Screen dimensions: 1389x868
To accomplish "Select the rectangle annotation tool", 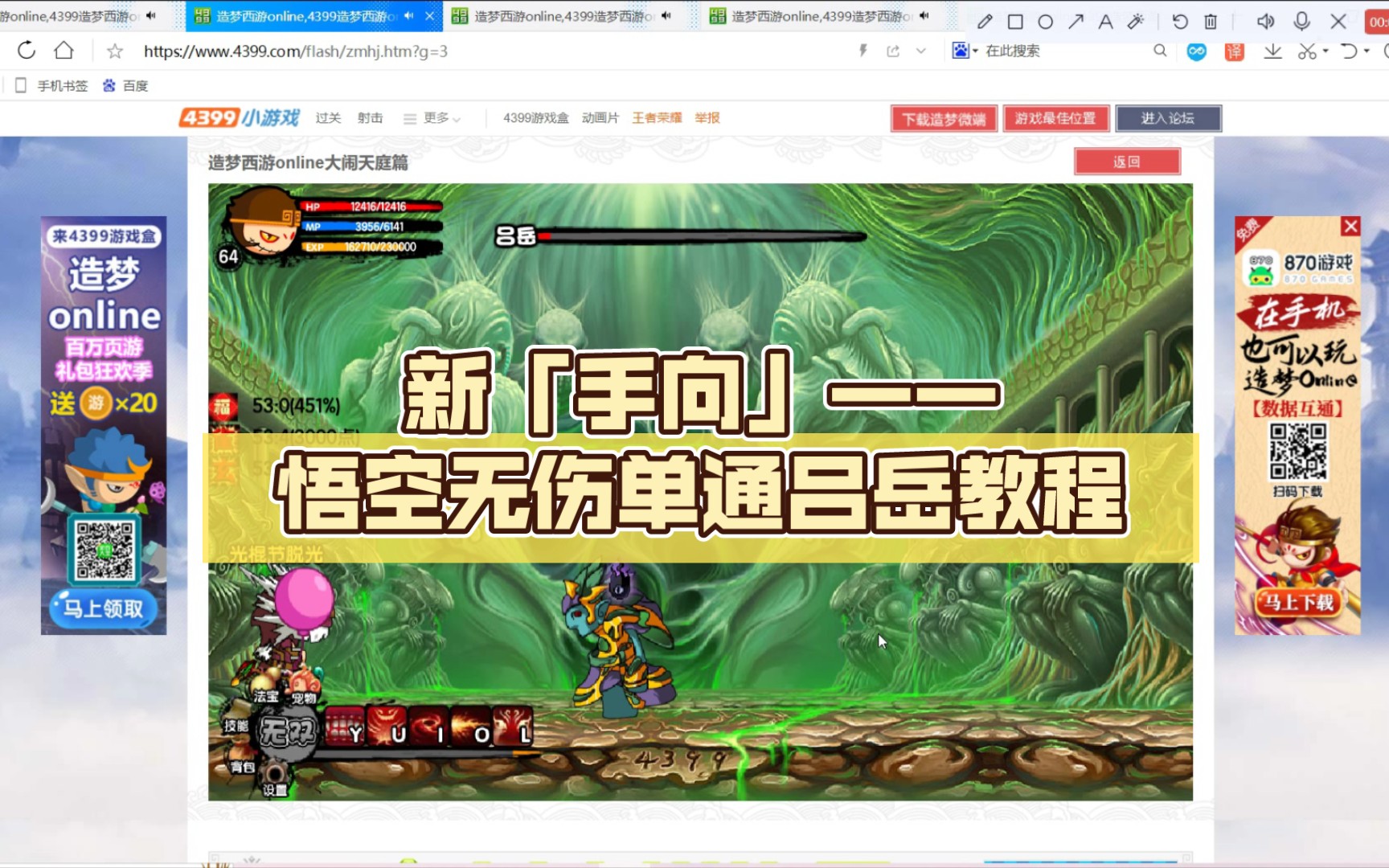I will point(1015,22).
